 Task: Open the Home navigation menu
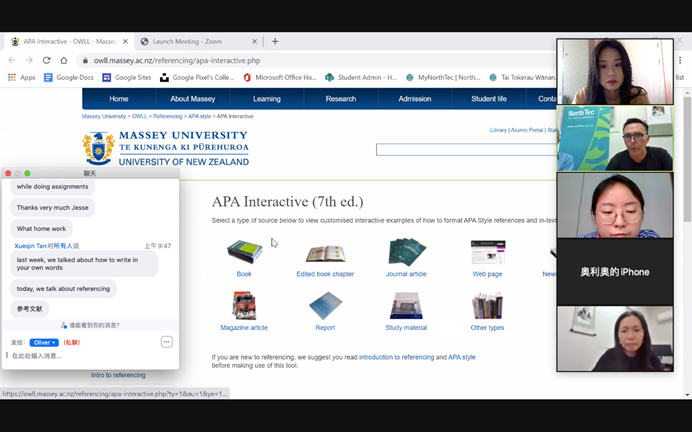pos(119,99)
